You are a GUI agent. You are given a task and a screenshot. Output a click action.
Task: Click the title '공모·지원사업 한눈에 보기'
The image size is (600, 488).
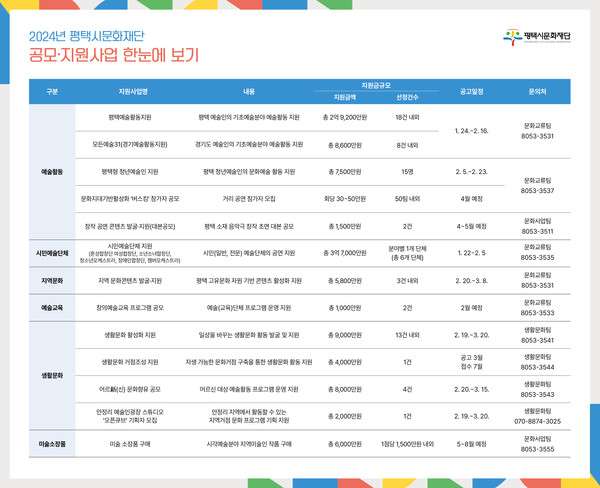(114, 55)
